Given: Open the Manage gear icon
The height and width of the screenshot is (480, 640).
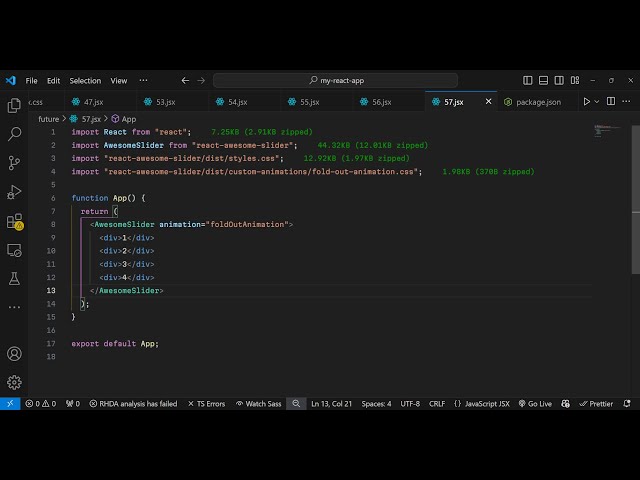Looking at the screenshot, I should [x=14, y=382].
